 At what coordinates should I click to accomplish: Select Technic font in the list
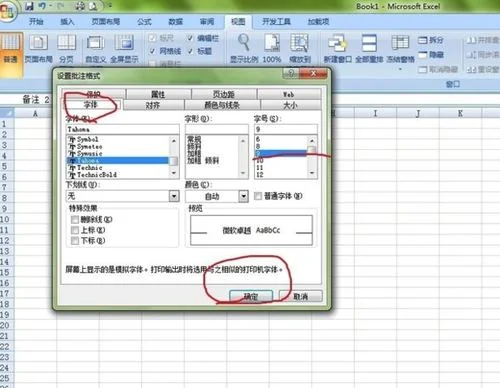tap(118, 168)
